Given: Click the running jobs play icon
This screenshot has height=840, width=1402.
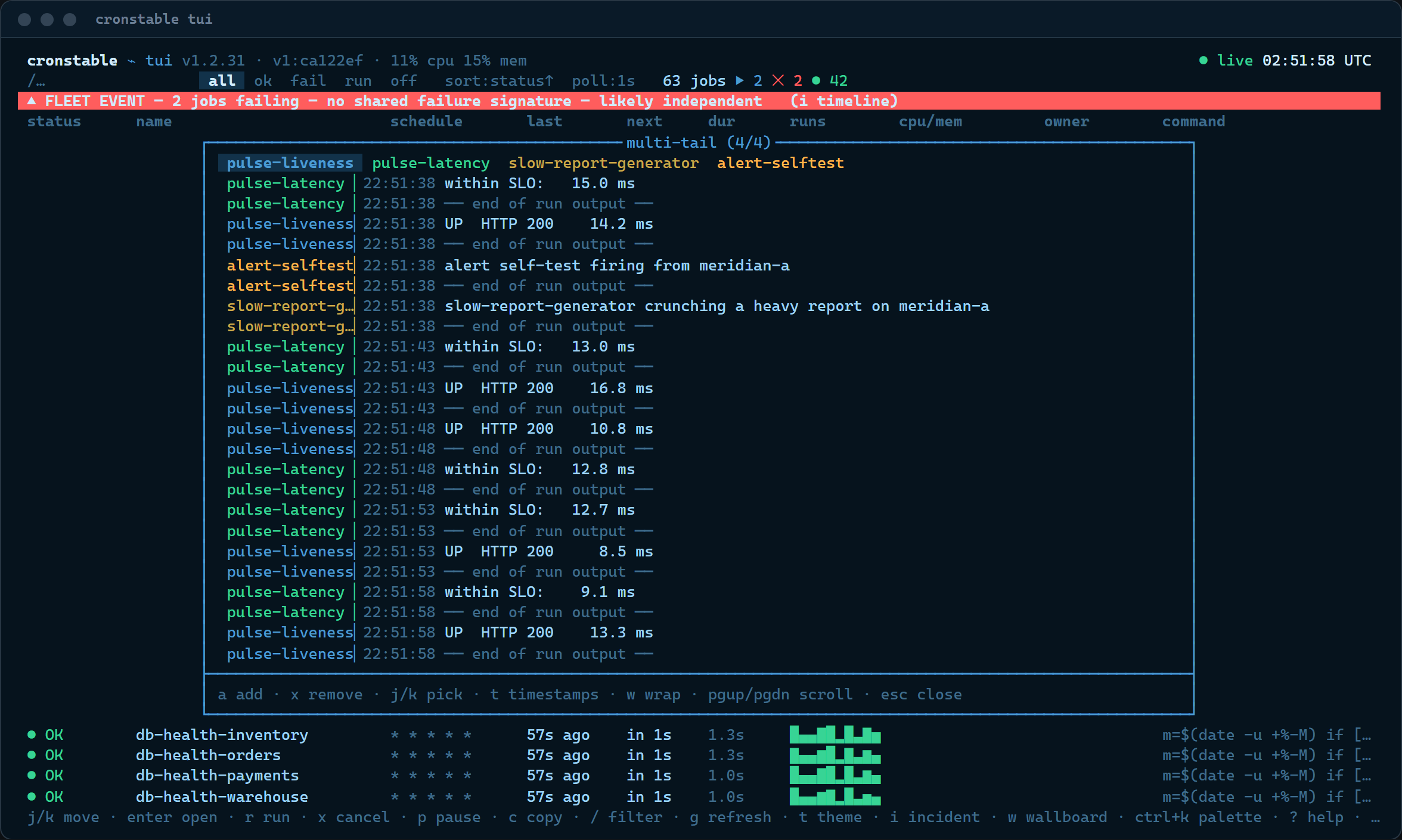Looking at the screenshot, I should (x=740, y=80).
